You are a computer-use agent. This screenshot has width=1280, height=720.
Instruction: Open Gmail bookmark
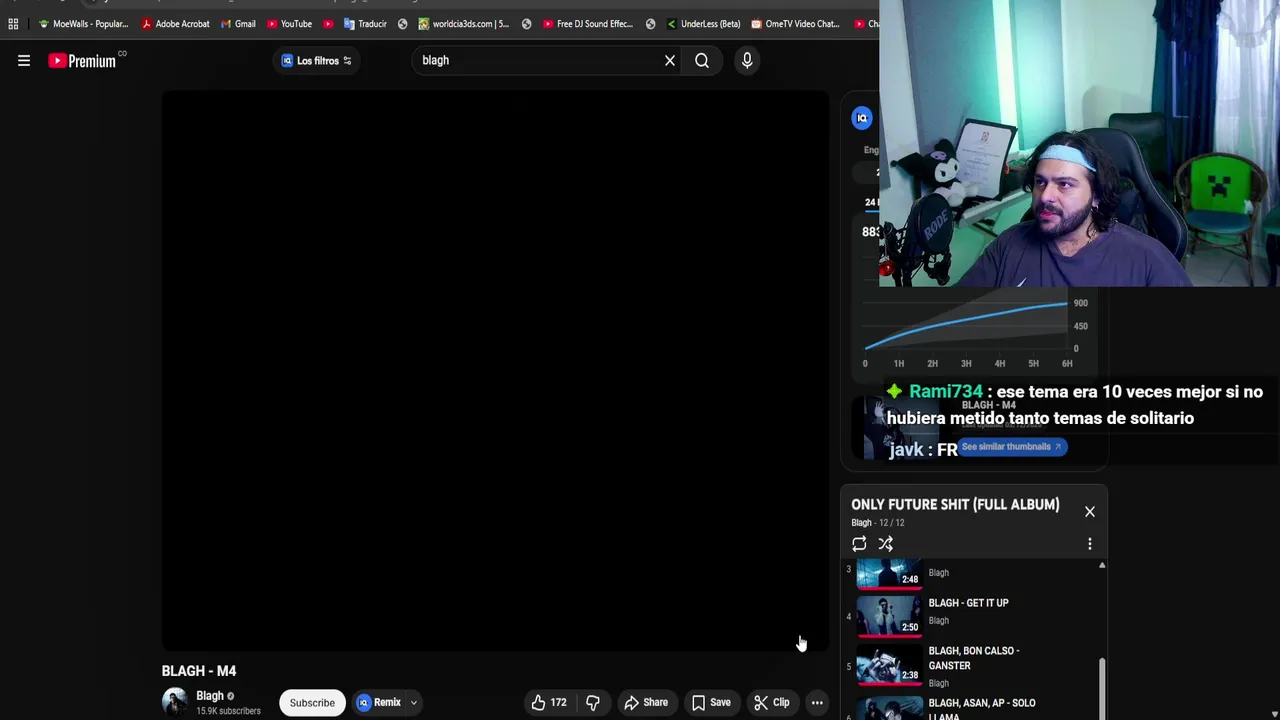(x=238, y=24)
